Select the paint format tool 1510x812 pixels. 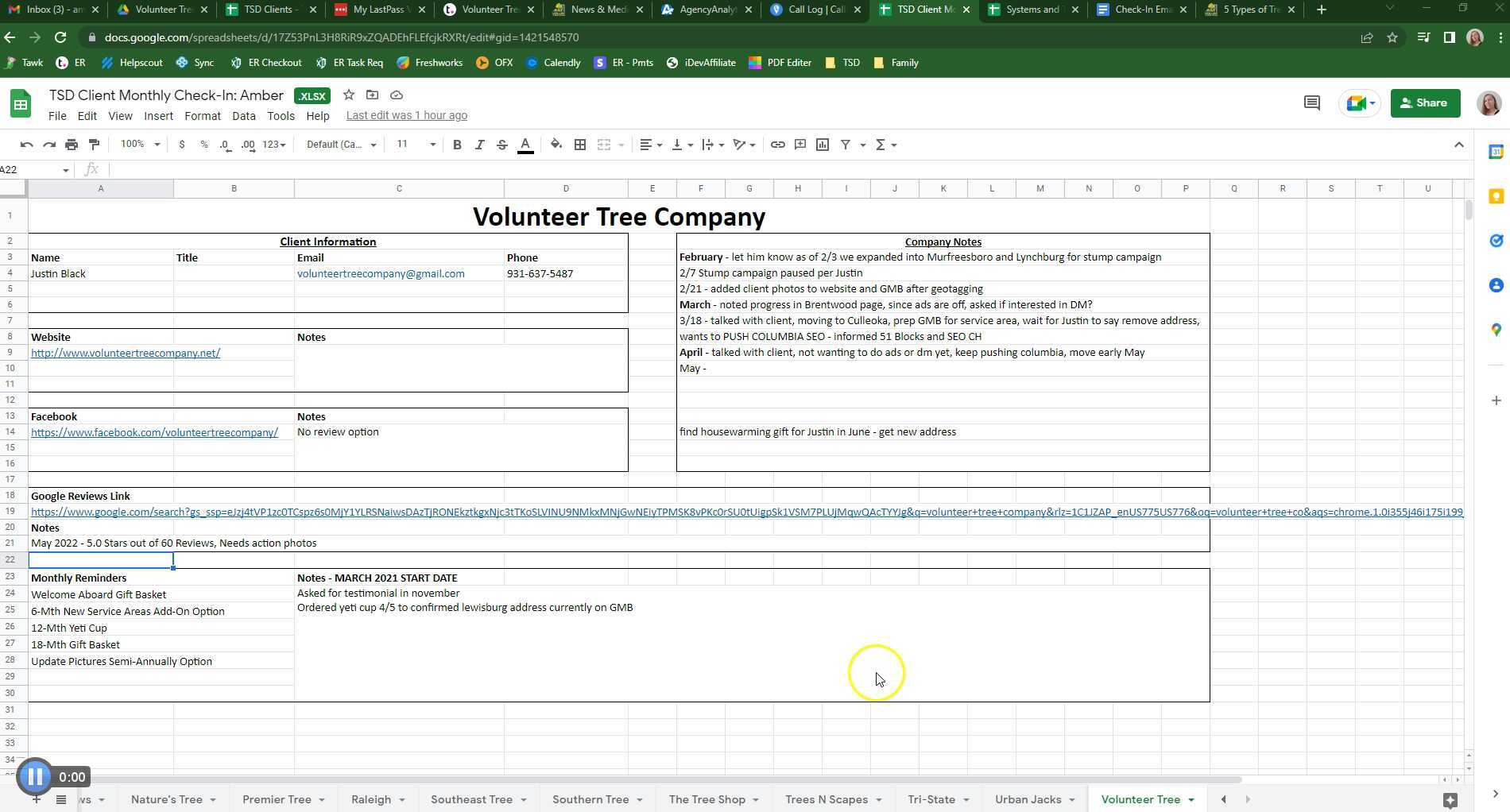(x=94, y=145)
